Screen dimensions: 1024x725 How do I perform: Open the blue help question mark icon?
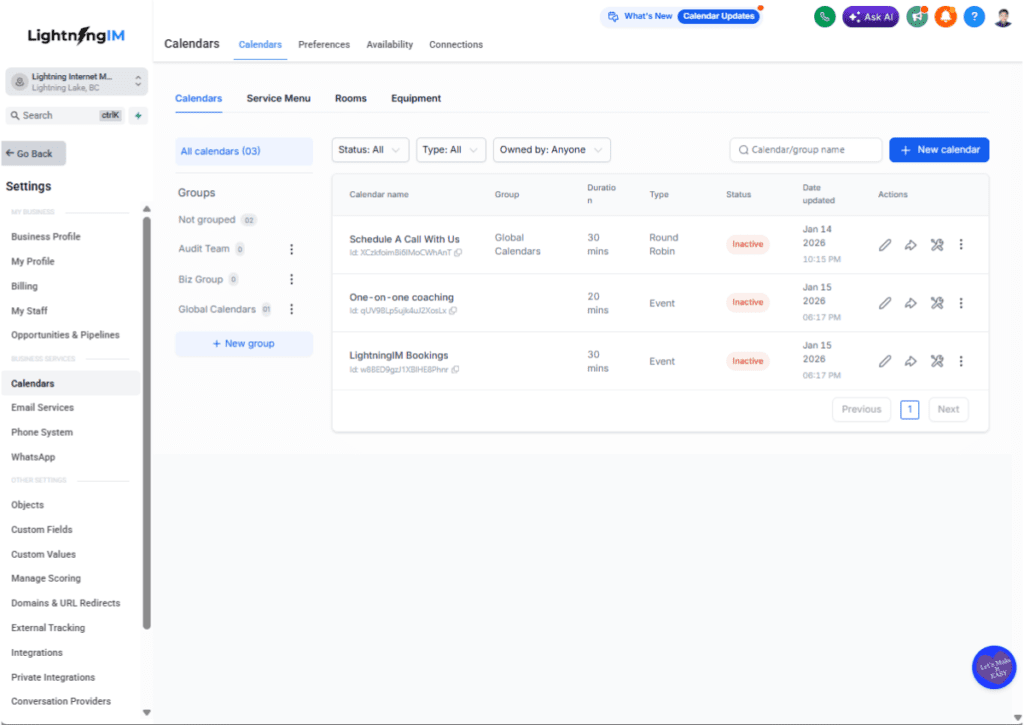pos(974,17)
